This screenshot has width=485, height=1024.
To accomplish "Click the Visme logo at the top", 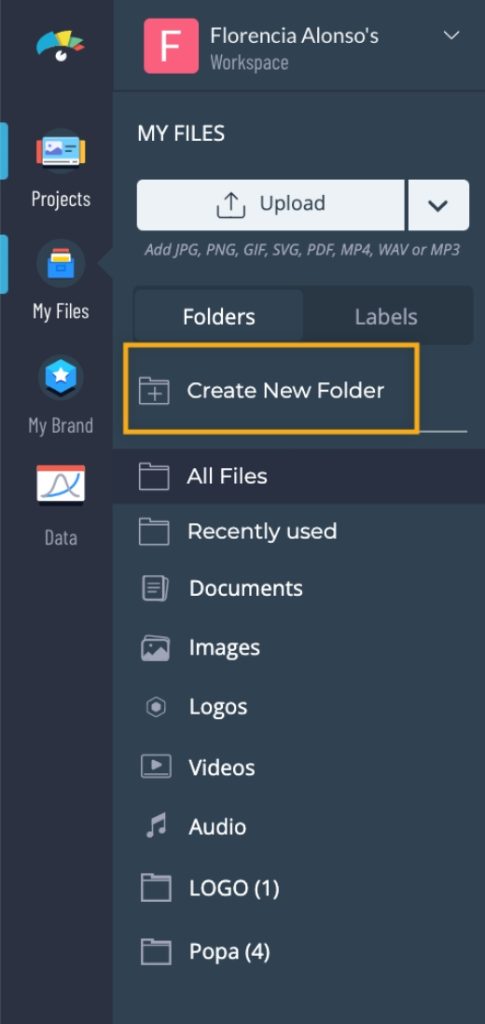I will pos(60,47).
